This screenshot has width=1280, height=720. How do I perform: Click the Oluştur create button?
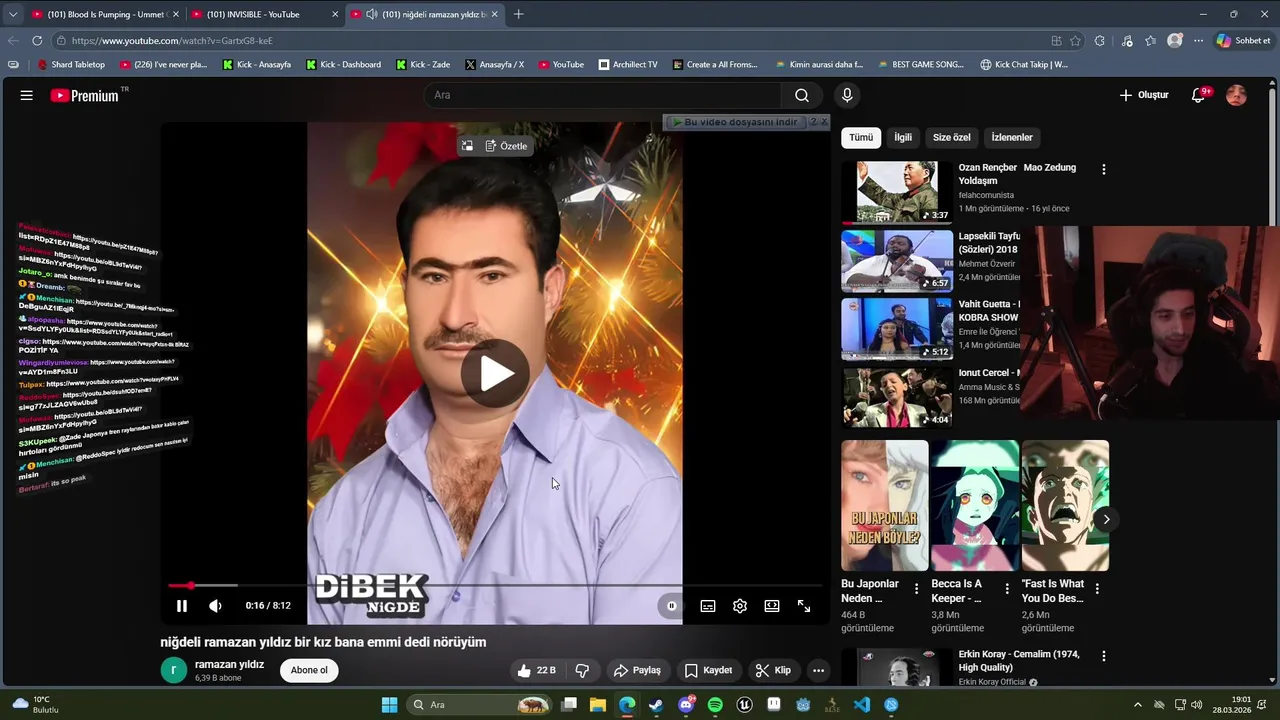(1144, 95)
